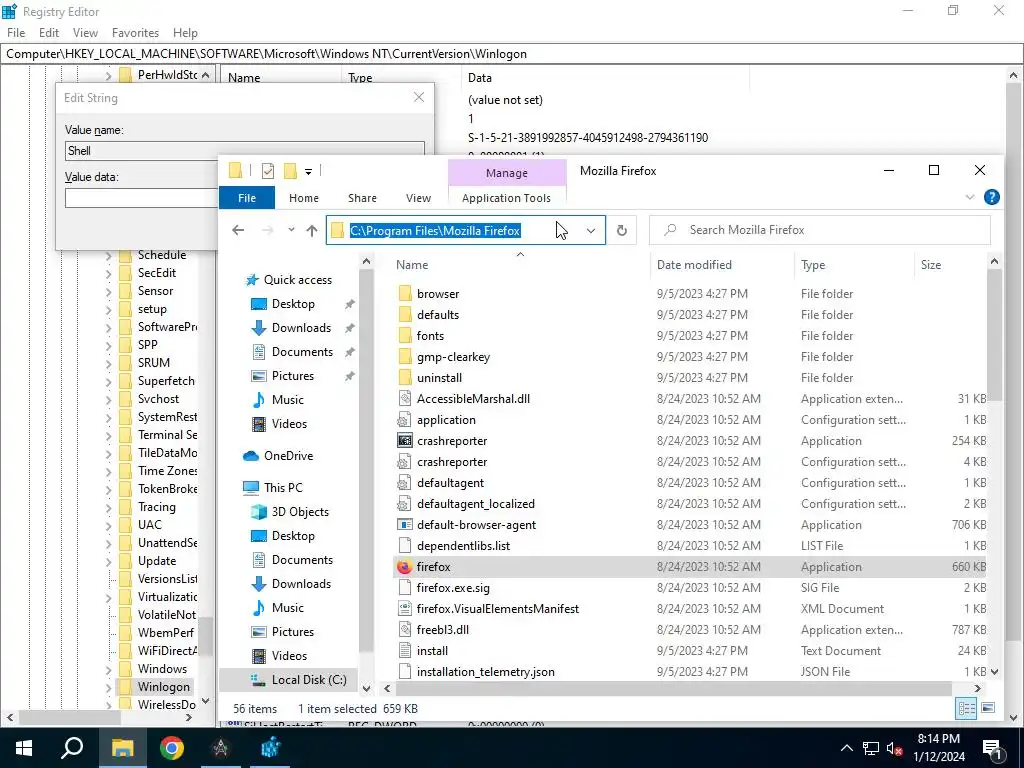Viewport: 1024px width, 768px height.
Task: Switch to details view layout
Action: click(x=966, y=709)
